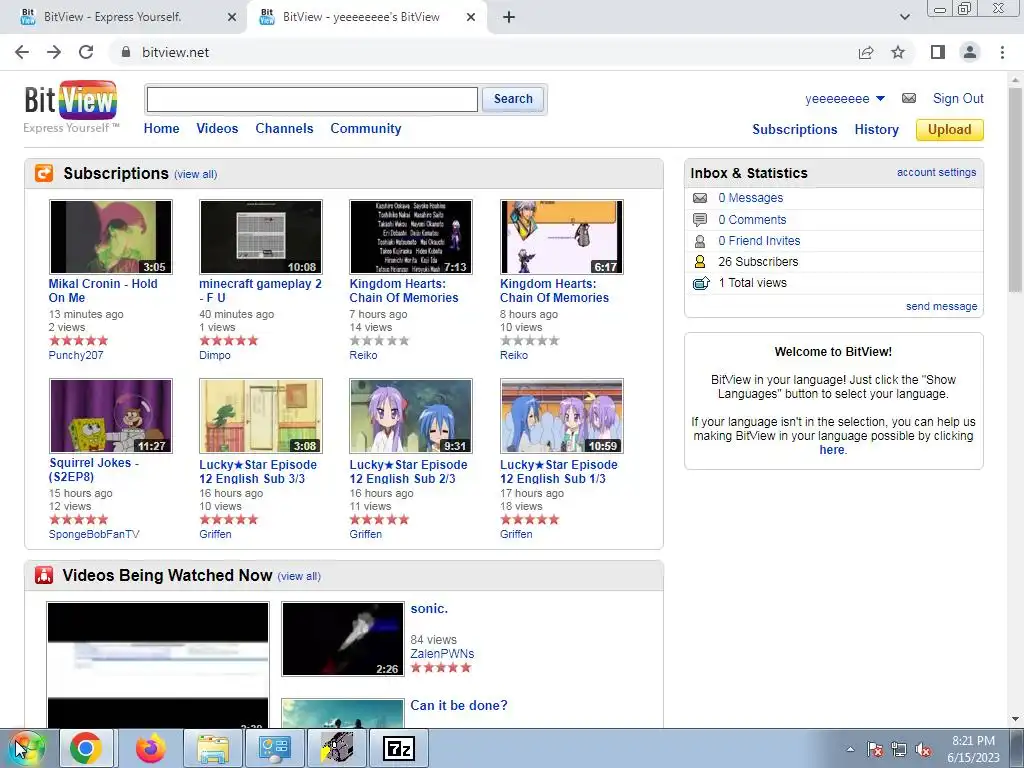Image resolution: width=1024 pixels, height=768 pixels.
Task: Click the Messages envelope icon in Inbox
Action: pyautogui.click(x=700, y=198)
